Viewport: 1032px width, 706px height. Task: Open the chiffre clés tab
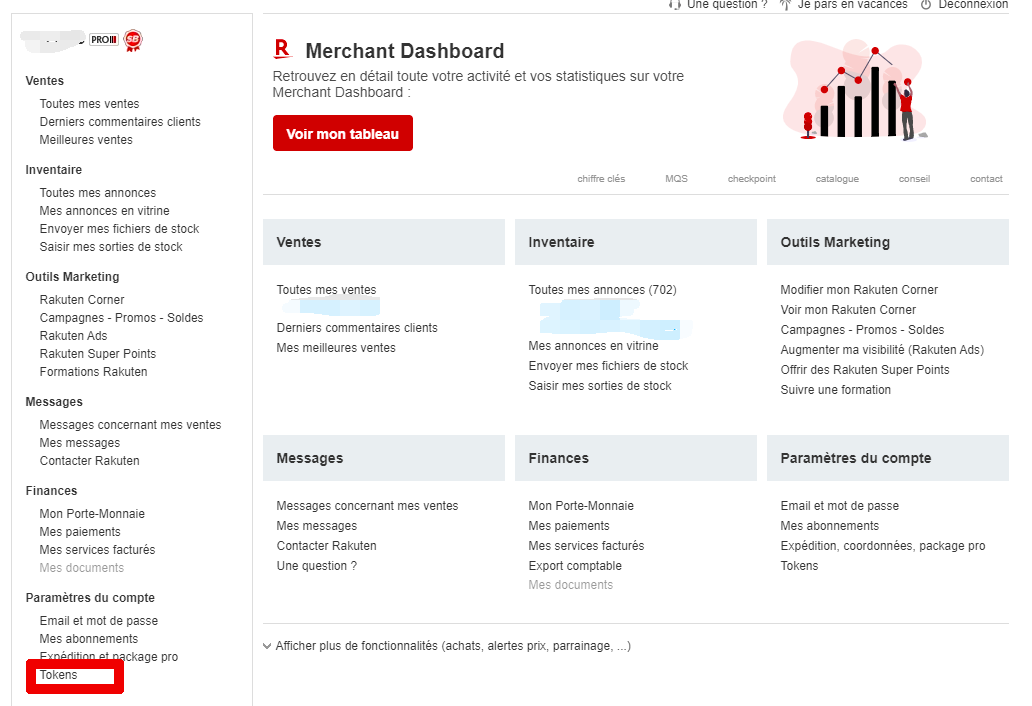(x=601, y=179)
